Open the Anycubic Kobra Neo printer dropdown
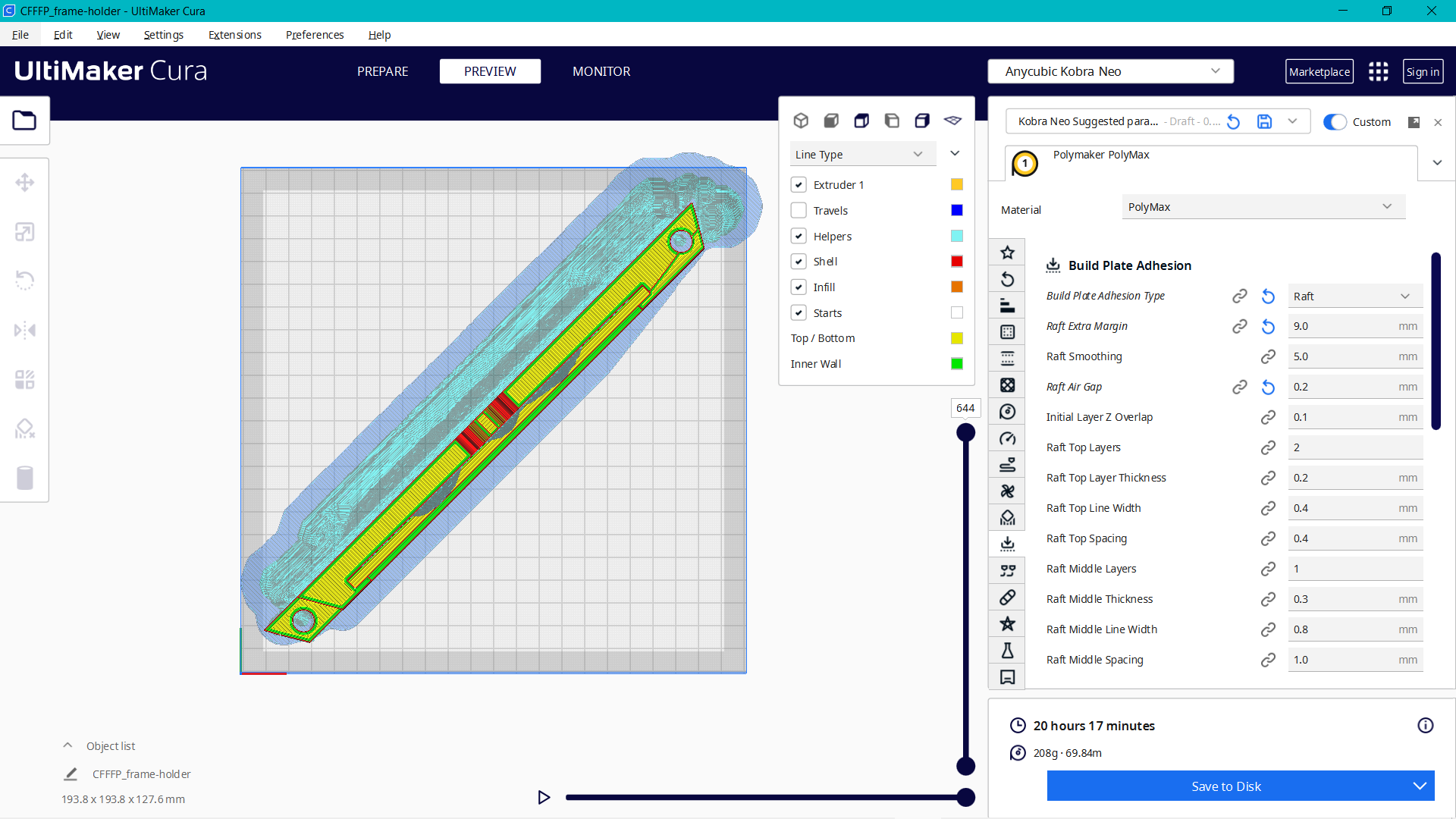 1109,71
